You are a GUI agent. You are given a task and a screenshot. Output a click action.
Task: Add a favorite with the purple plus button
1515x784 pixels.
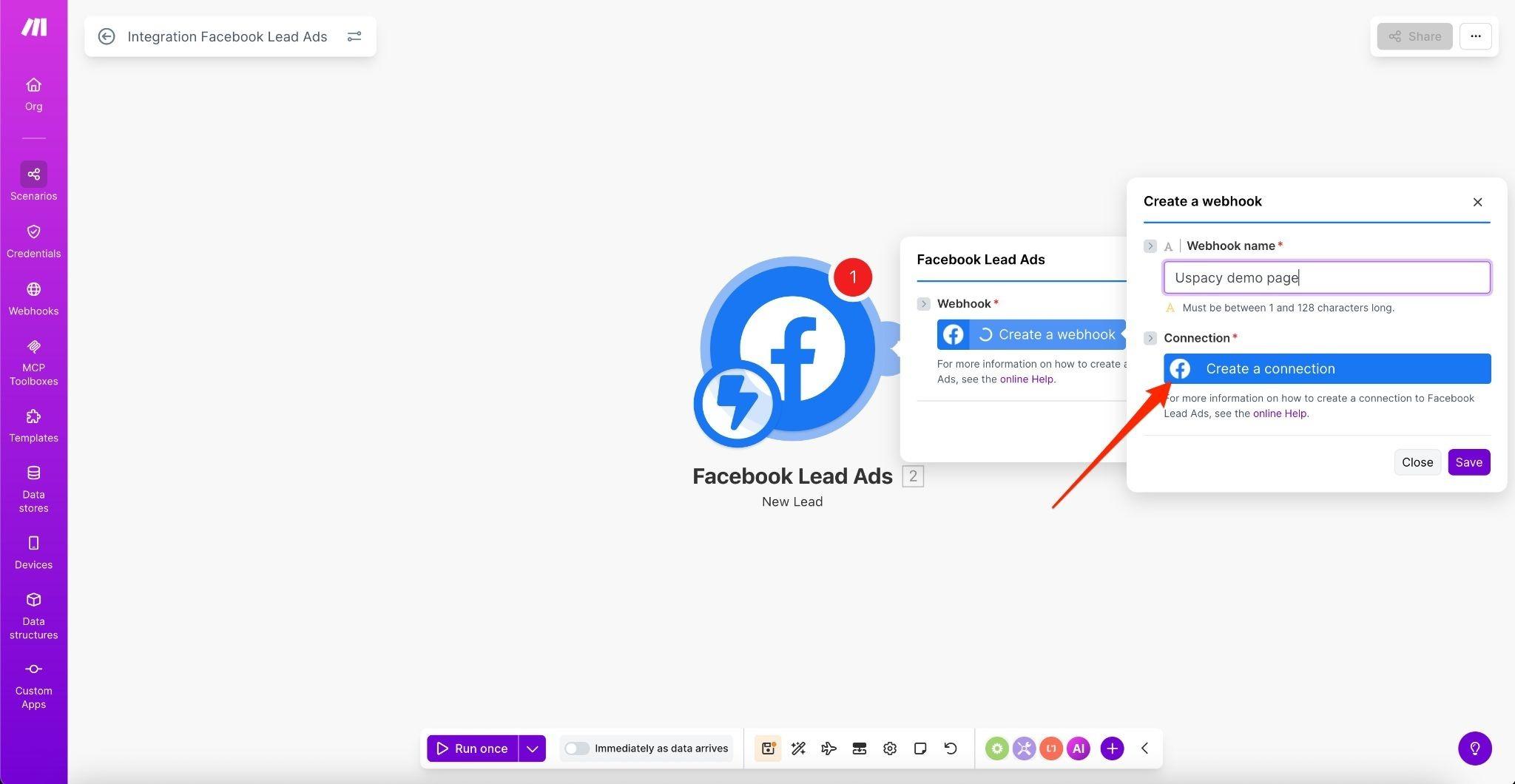1112,748
